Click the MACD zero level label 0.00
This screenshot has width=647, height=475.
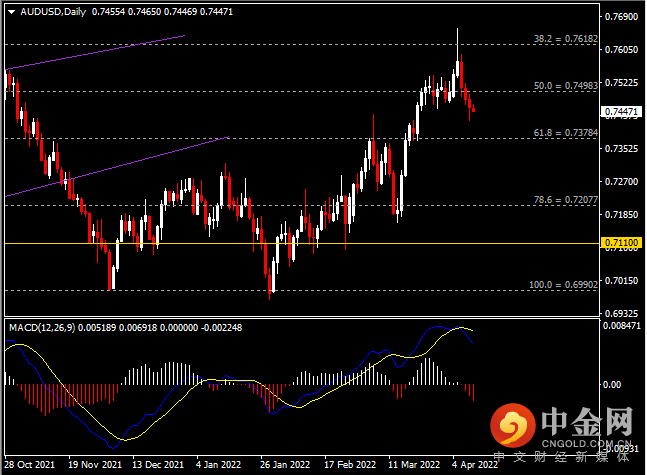(x=612, y=385)
